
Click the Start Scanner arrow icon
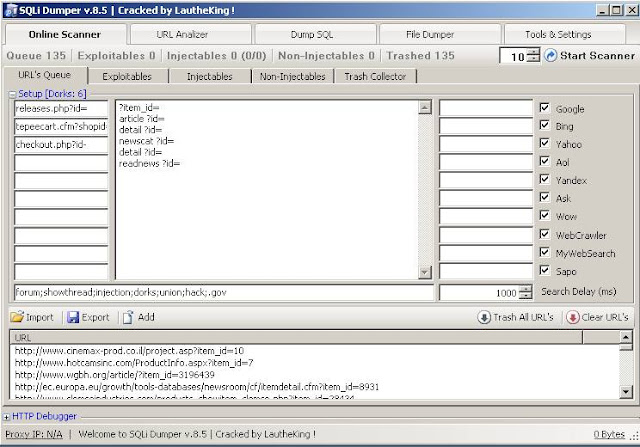point(551,55)
